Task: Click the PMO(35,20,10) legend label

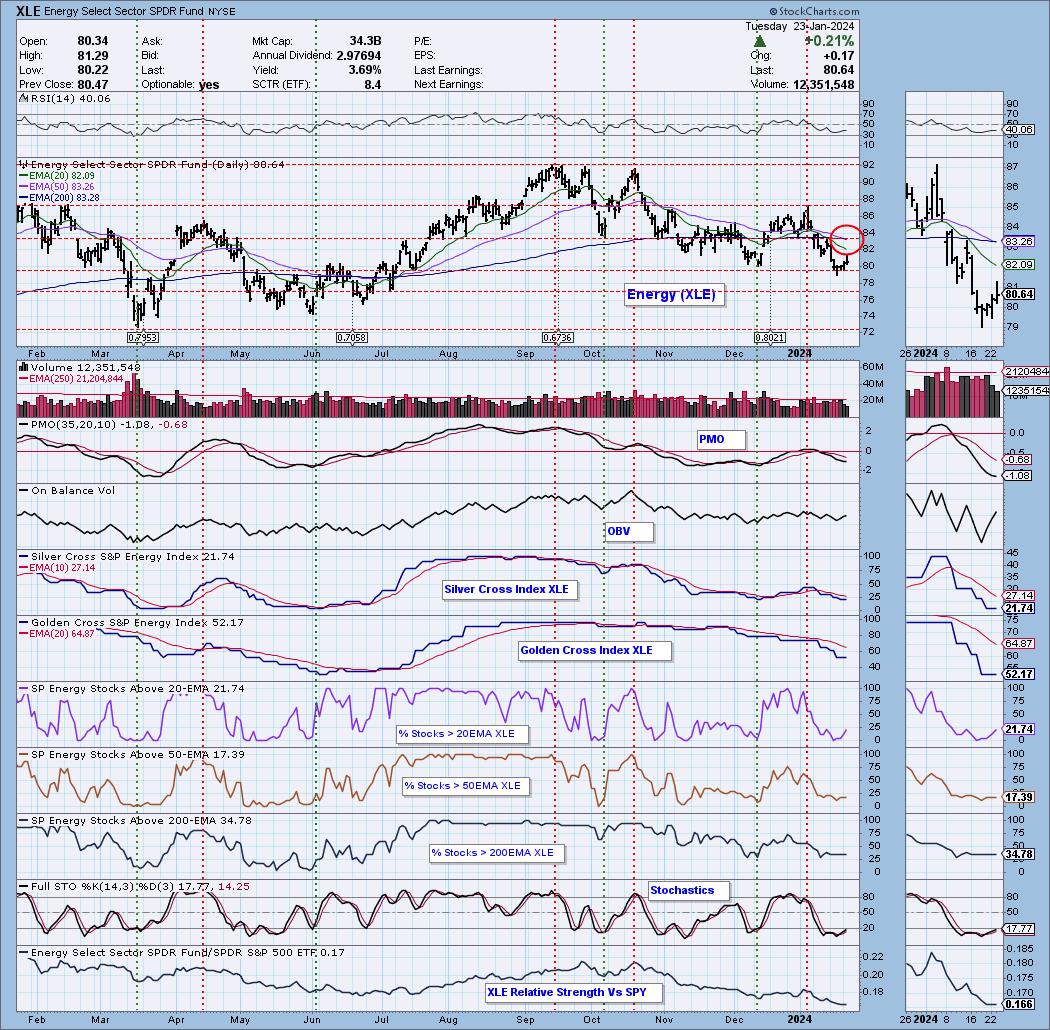Action: [103, 425]
